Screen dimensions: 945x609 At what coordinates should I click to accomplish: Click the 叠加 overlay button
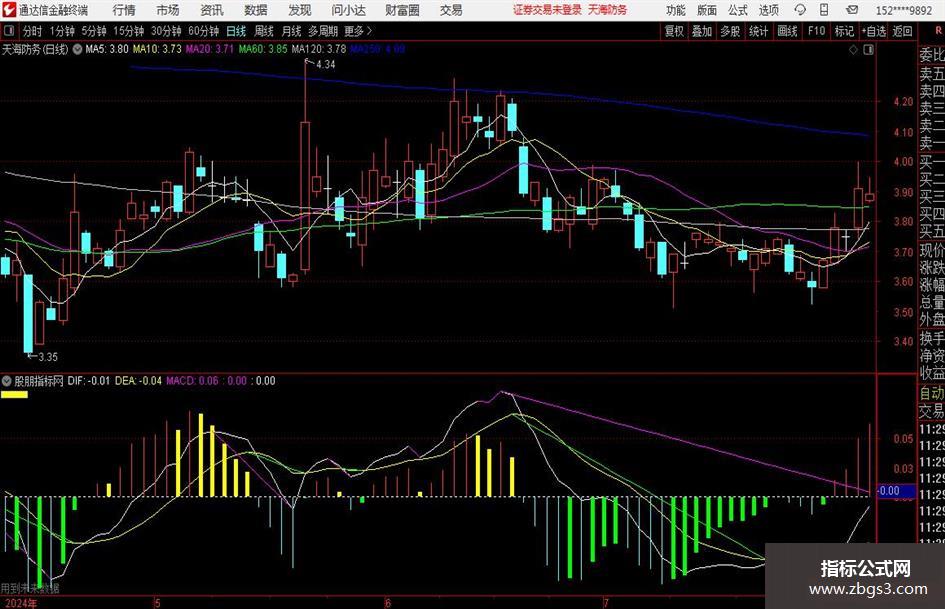702,31
